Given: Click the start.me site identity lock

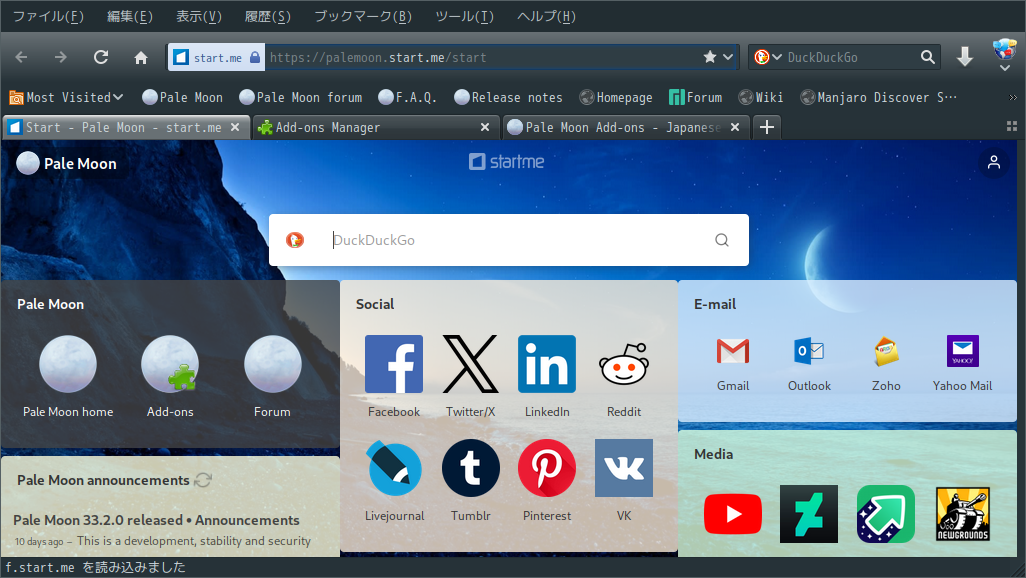Looking at the screenshot, I should (255, 58).
